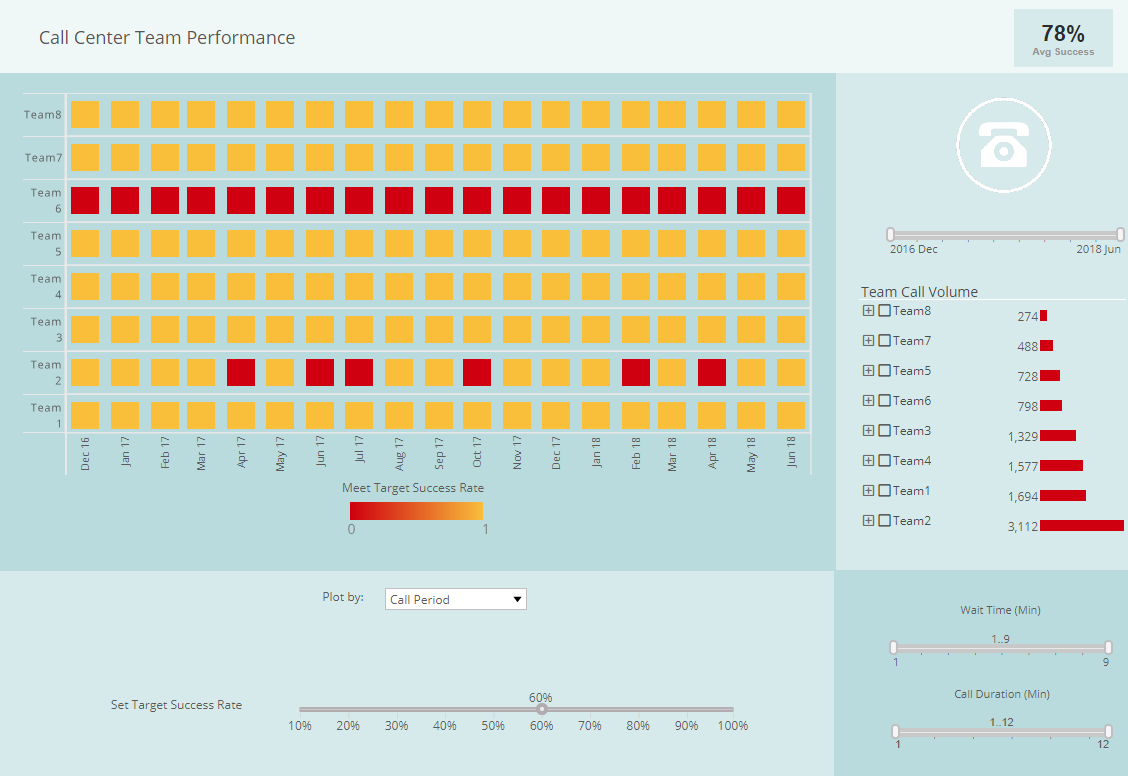1128x776 pixels.
Task: Open the Plot by dropdown
Action: 455,598
